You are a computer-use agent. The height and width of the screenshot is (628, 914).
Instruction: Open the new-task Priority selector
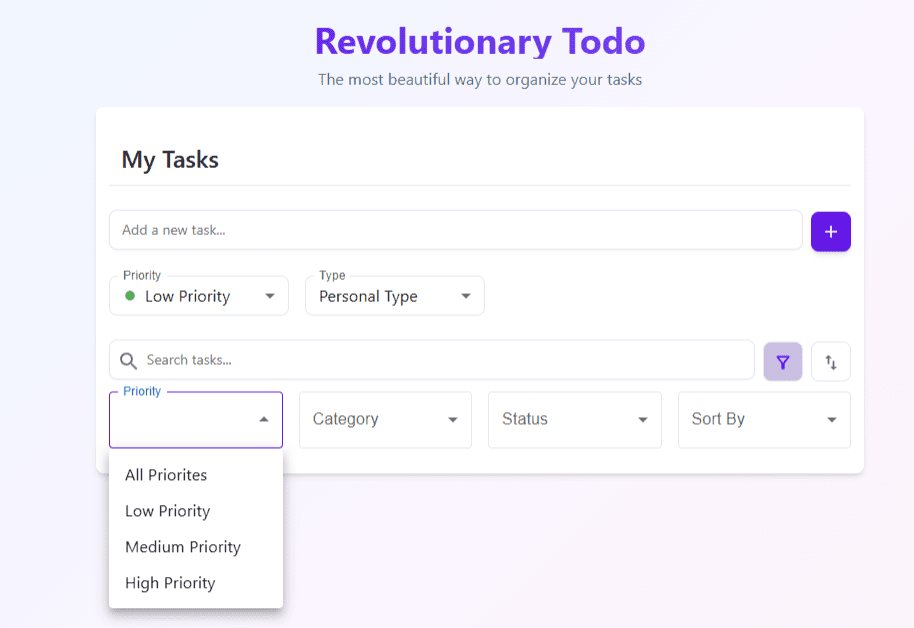tap(199, 296)
